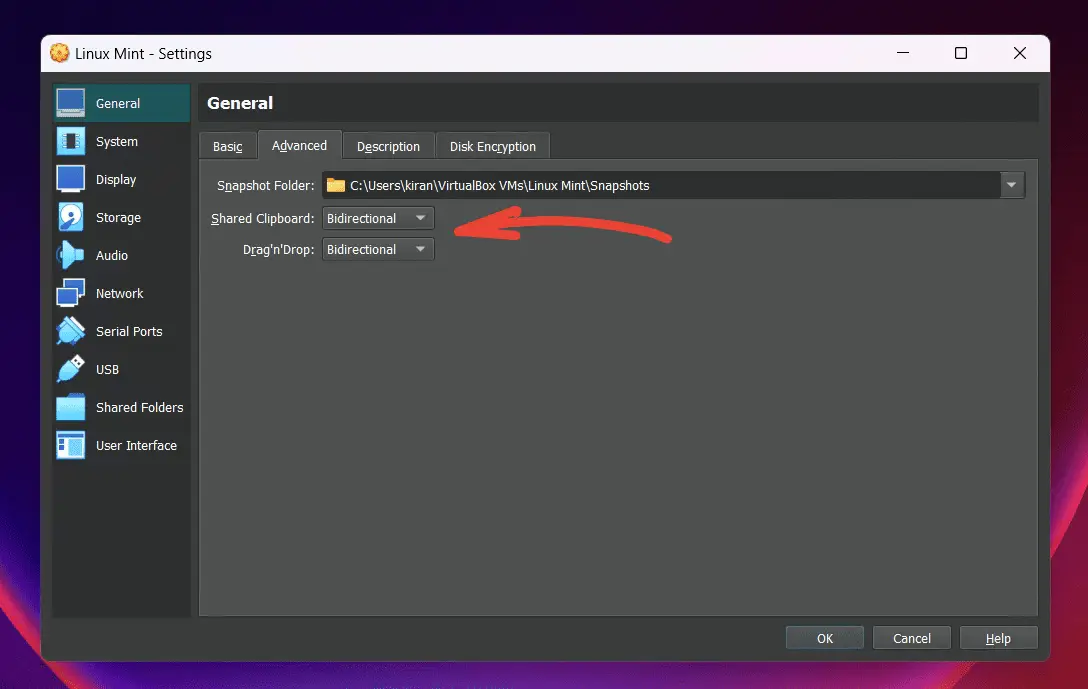Open the Disk Encryption tab
Screen dimensions: 1088x689
[493, 146]
